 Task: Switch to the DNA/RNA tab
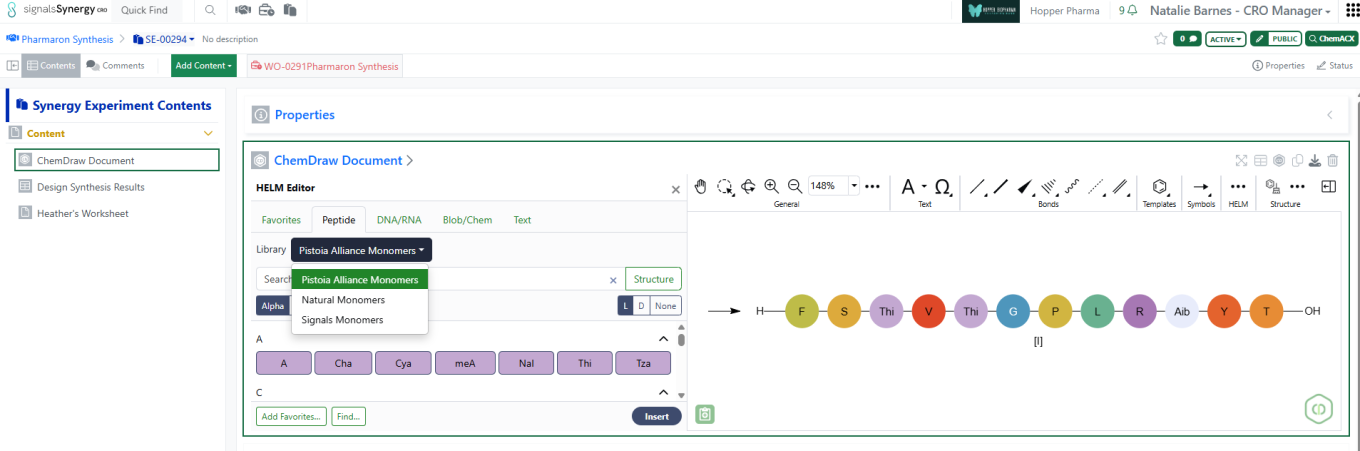[x=399, y=220]
